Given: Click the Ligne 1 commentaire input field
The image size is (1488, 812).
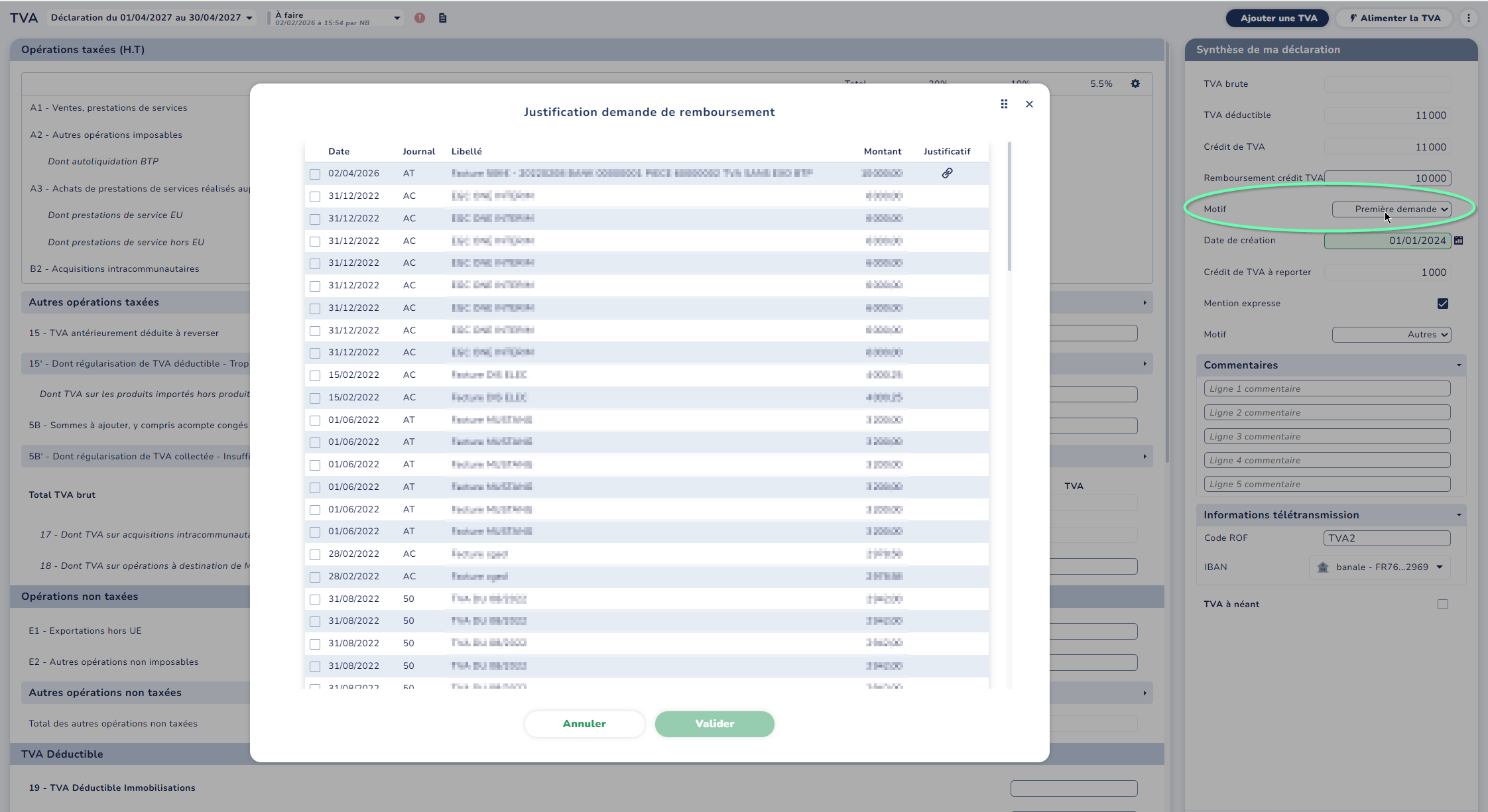Looking at the screenshot, I should (1327, 389).
